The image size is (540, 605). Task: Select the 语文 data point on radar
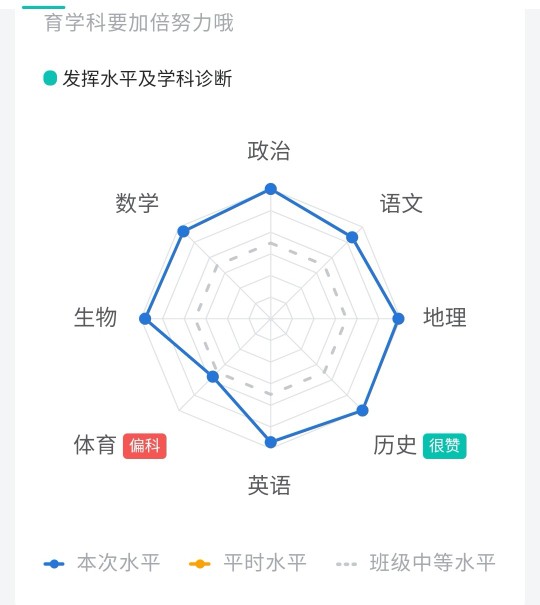pyautogui.click(x=352, y=237)
